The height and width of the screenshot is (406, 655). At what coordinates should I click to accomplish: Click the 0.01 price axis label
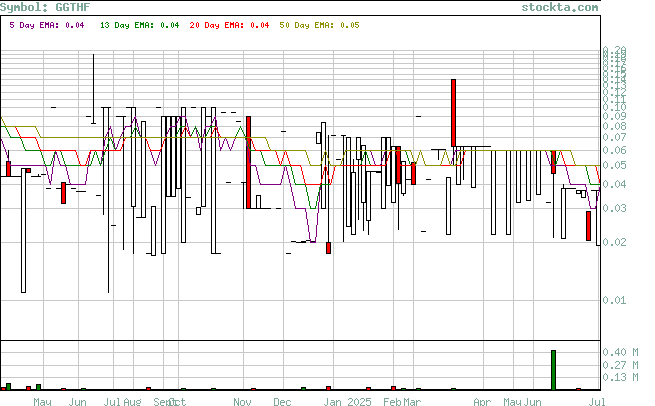614,300
